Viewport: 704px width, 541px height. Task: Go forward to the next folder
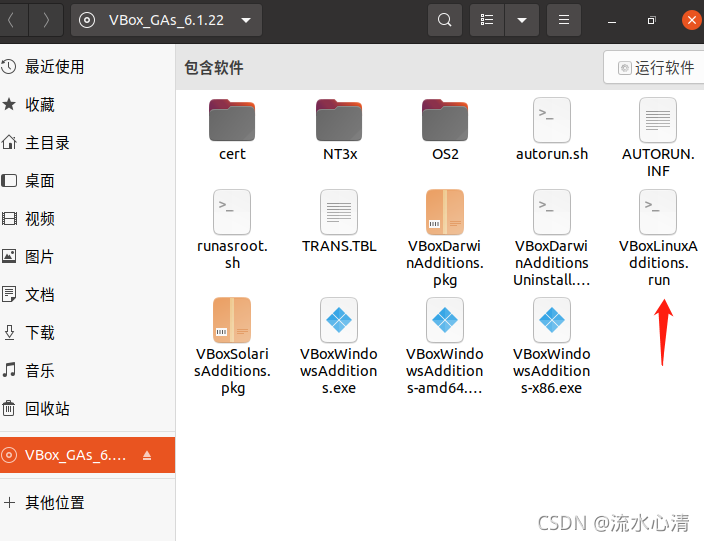[x=46, y=20]
